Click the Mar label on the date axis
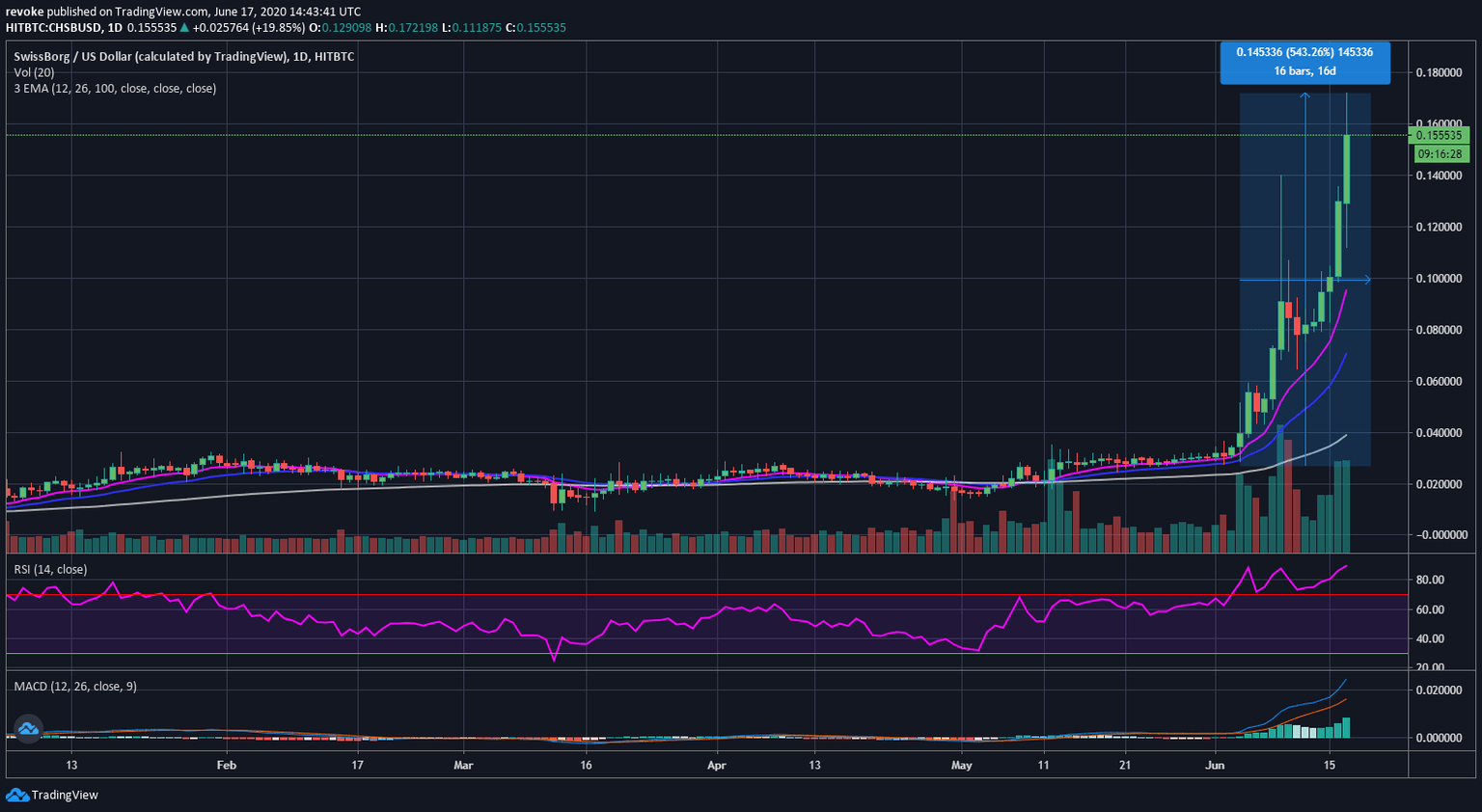The image size is (1482, 812). 463,766
